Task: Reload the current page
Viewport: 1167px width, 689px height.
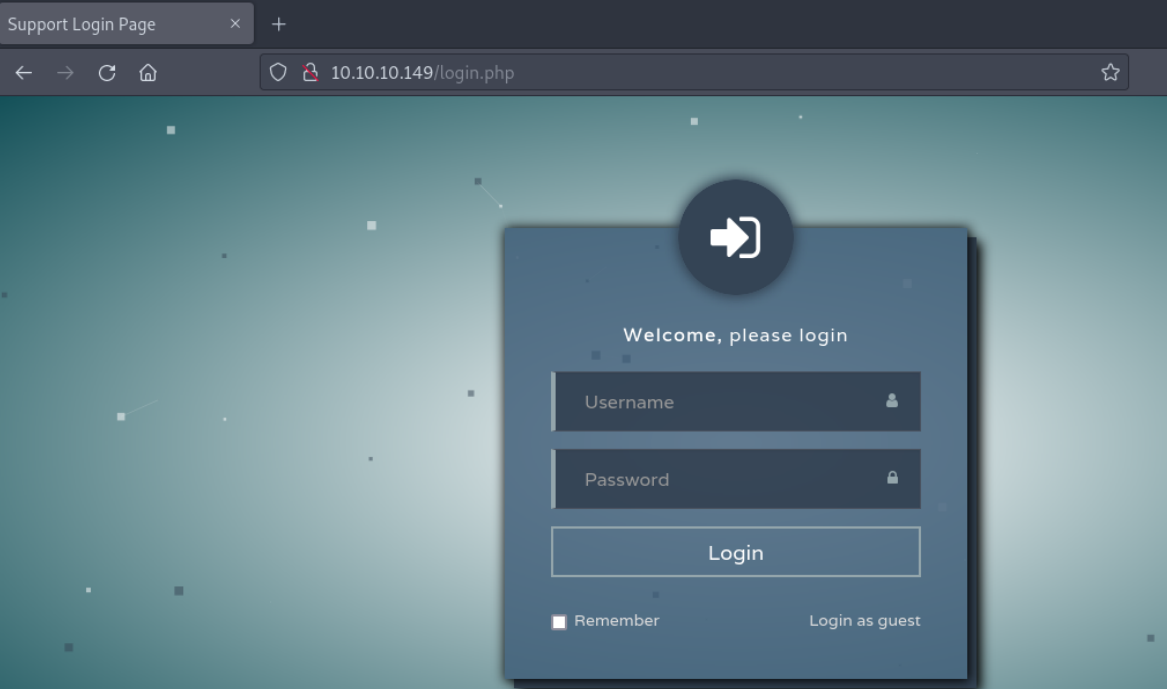Action: click(x=107, y=72)
